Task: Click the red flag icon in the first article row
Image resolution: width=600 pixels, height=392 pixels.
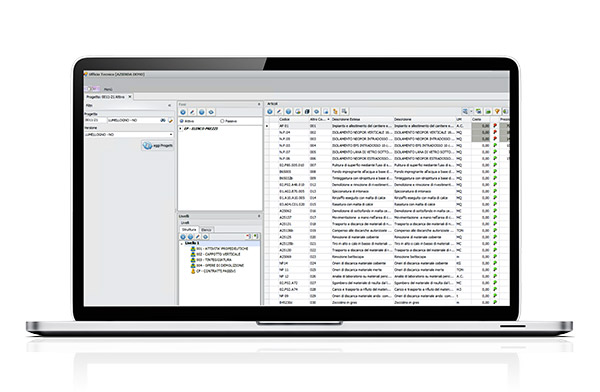Action: click(x=495, y=126)
